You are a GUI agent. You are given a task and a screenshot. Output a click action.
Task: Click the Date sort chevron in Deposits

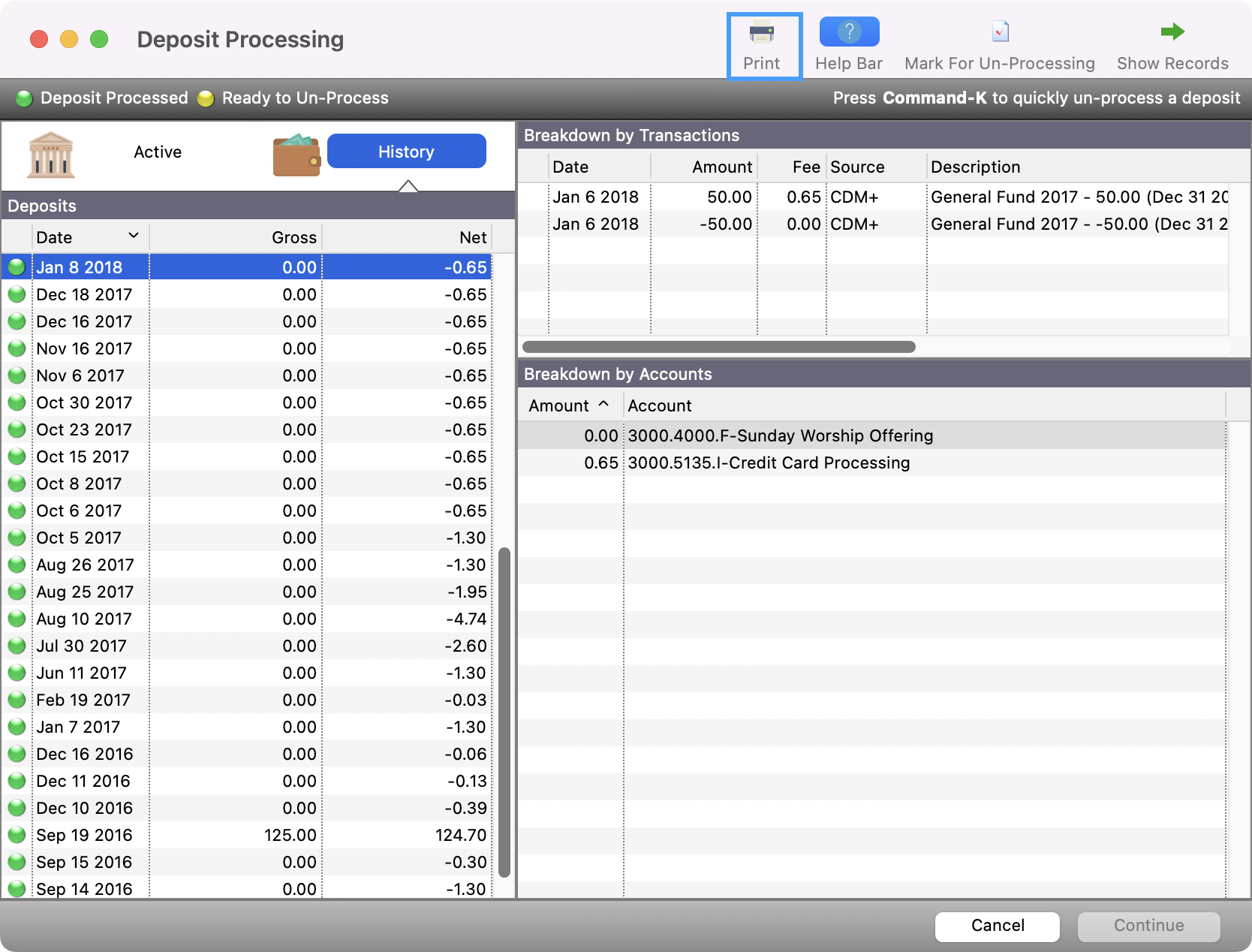coord(134,236)
